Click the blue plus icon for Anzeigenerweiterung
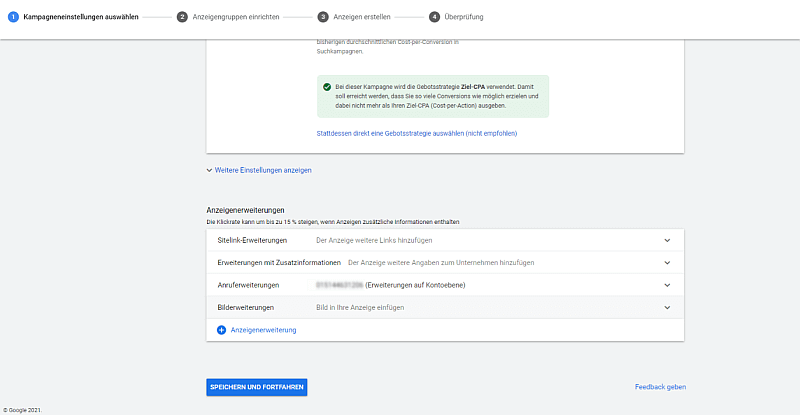 [221, 330]
